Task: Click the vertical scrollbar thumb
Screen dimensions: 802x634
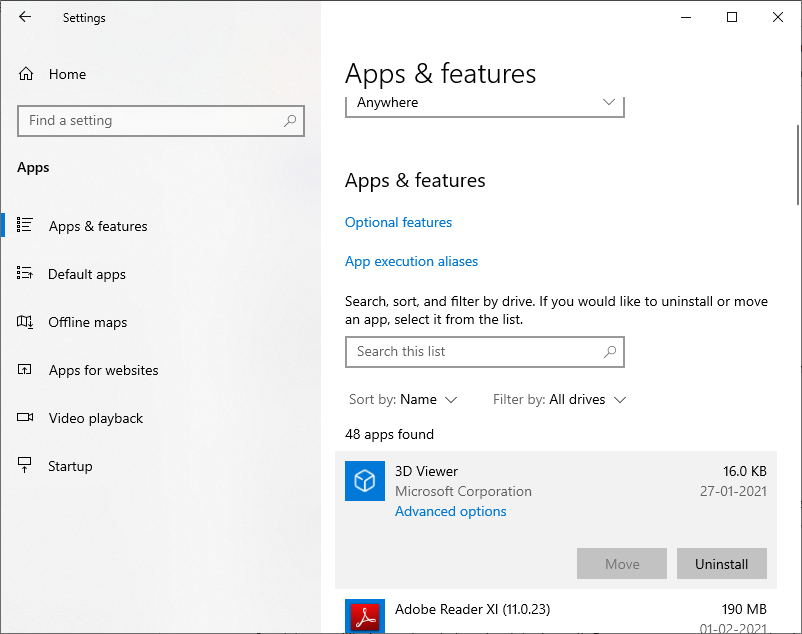Action: pyautogui.click(x=798, y=165)
